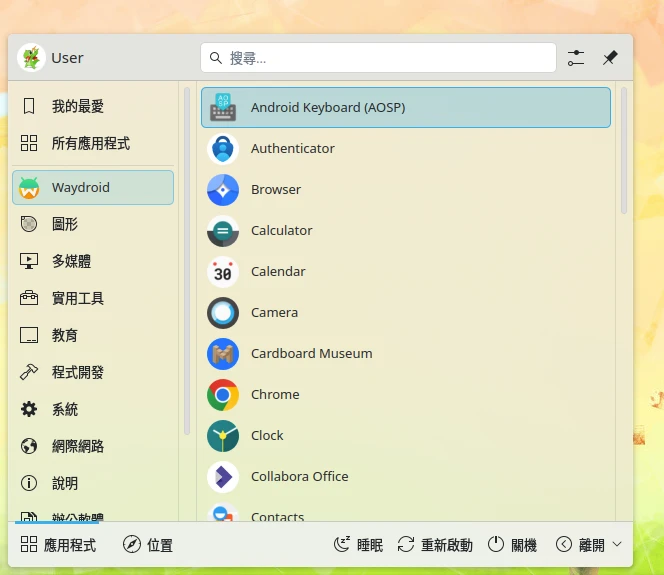Click the "Calculator" text label
The image size is (664, 575).
pyautogui.click(x=282, y=231)
